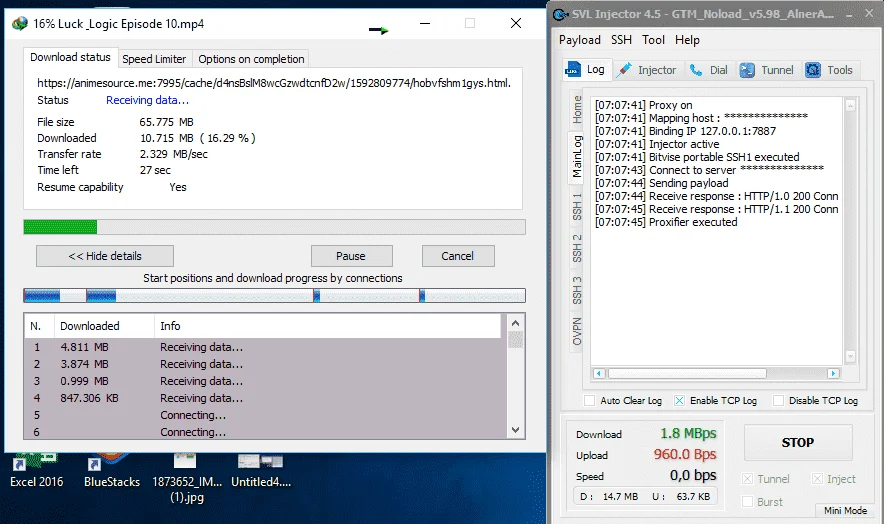Viewport: 884px width, 524px height.
Task: Open the Help menu
Action: pos(687,40)
